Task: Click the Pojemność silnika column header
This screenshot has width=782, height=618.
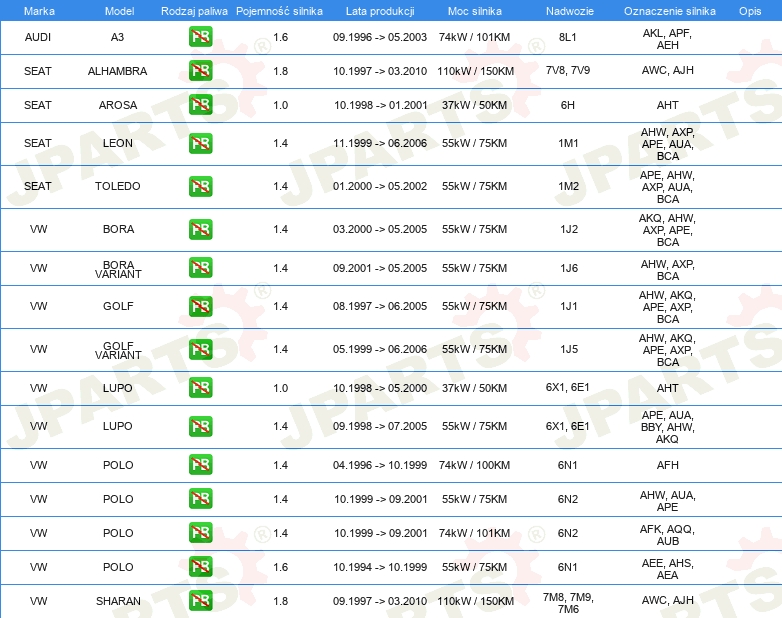Action: click(x=279, y=11)
